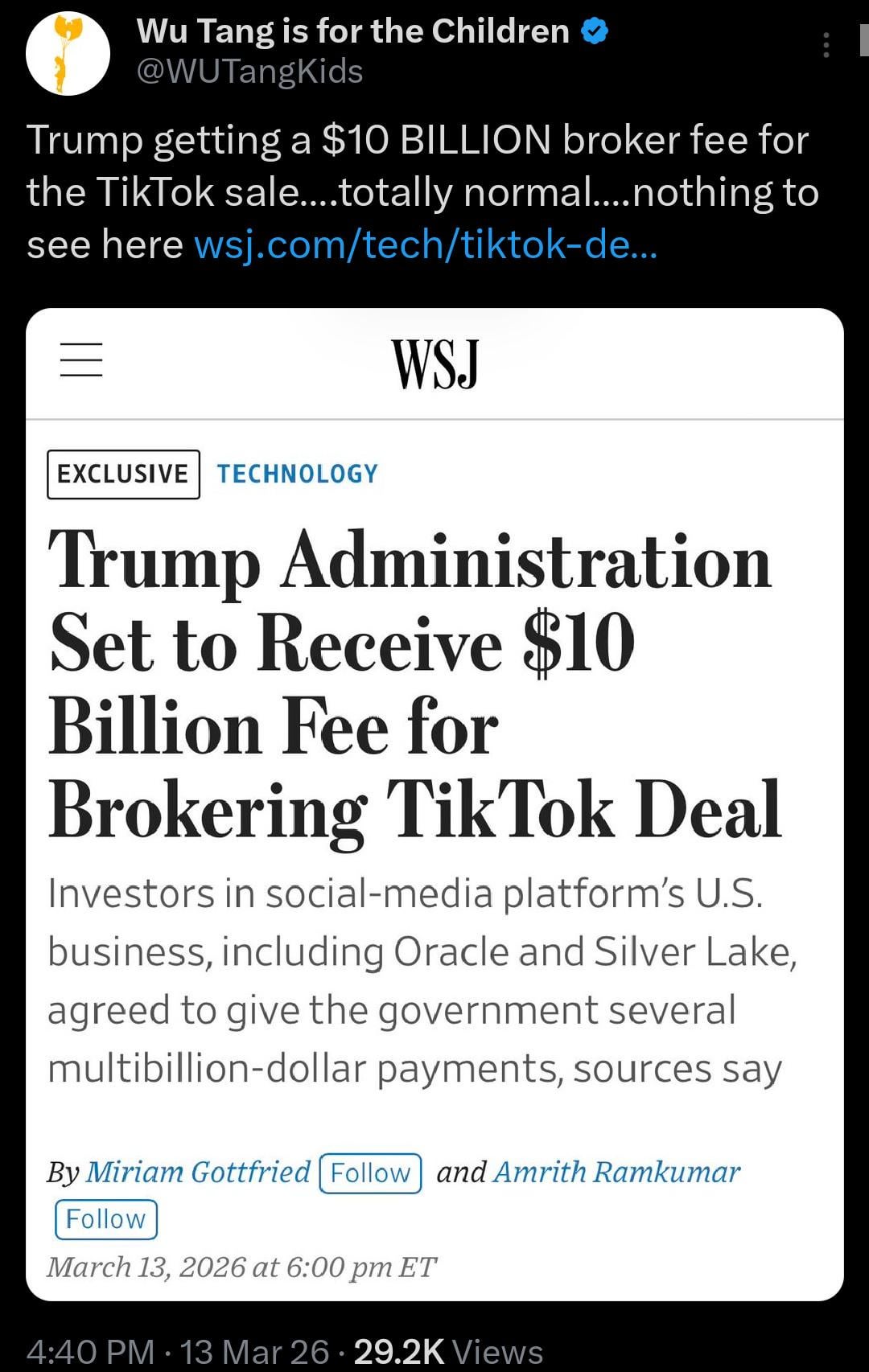This screenshot has width=869, height=1372.
Task: Open the wsj.com/tech/tiktok link in tweet
Action: coord(426,244)
